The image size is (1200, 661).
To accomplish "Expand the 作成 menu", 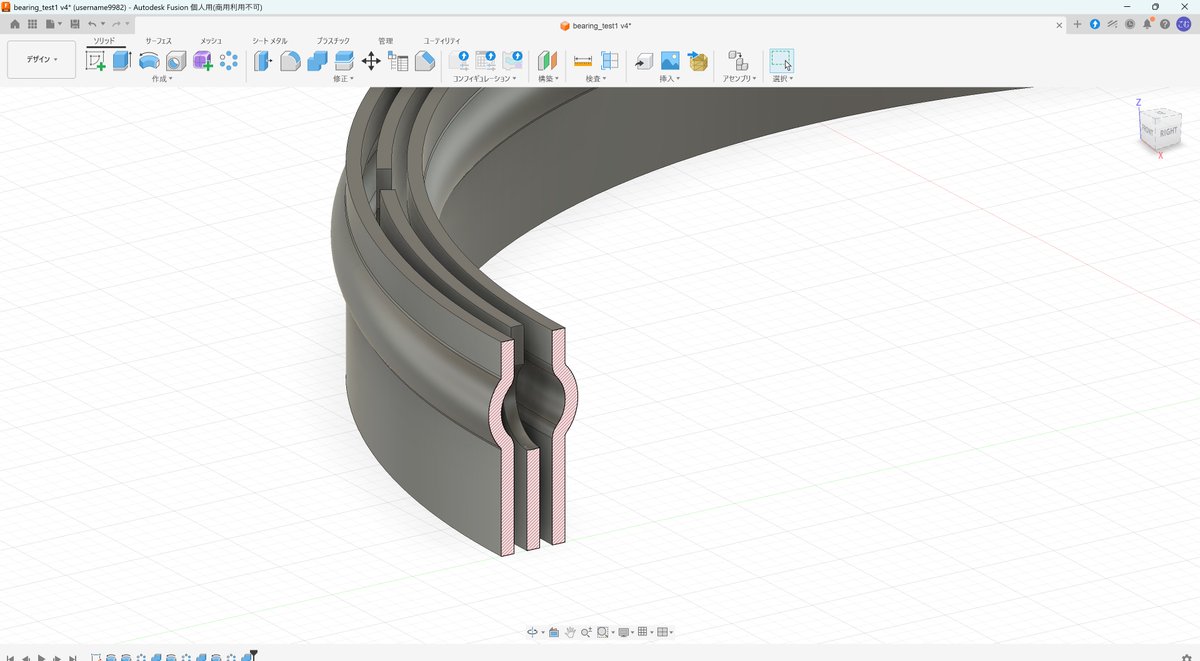I will tap(162, 78).
